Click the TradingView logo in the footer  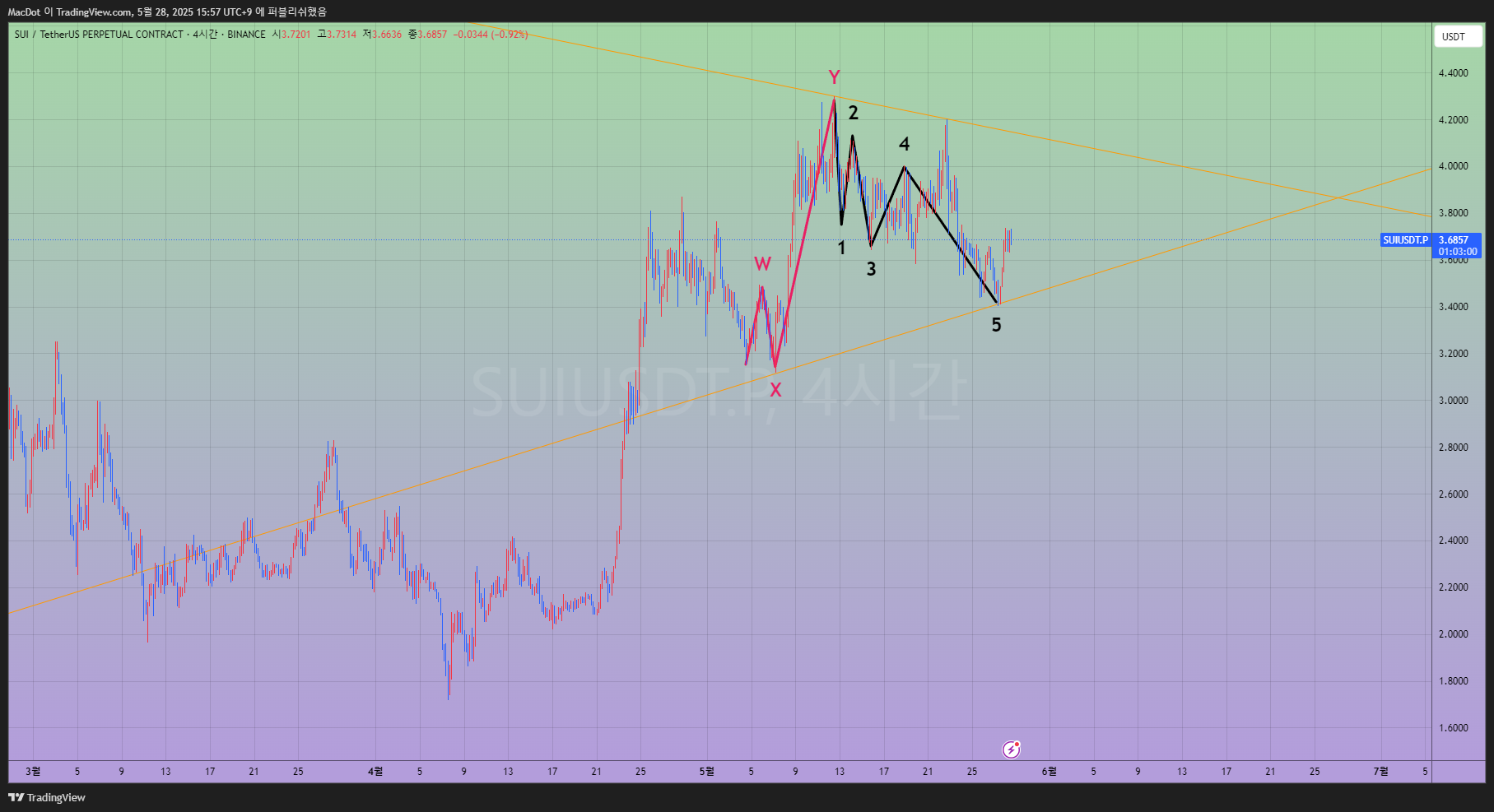coord(47,797)
